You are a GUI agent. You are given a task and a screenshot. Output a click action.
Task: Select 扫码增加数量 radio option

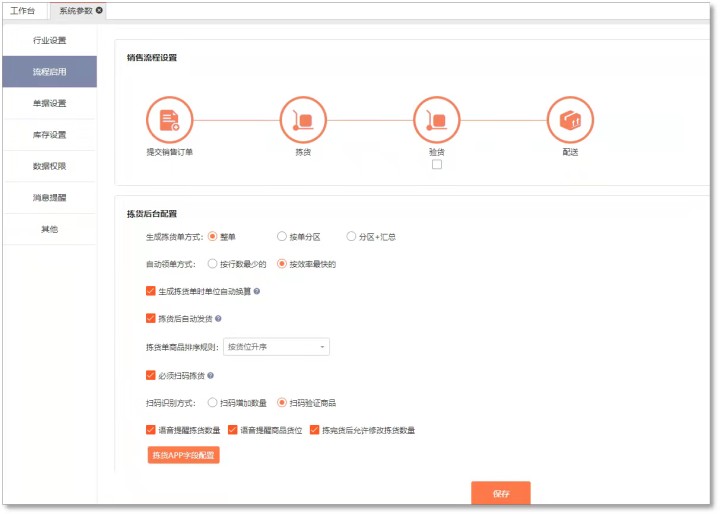tap(212, 403)
